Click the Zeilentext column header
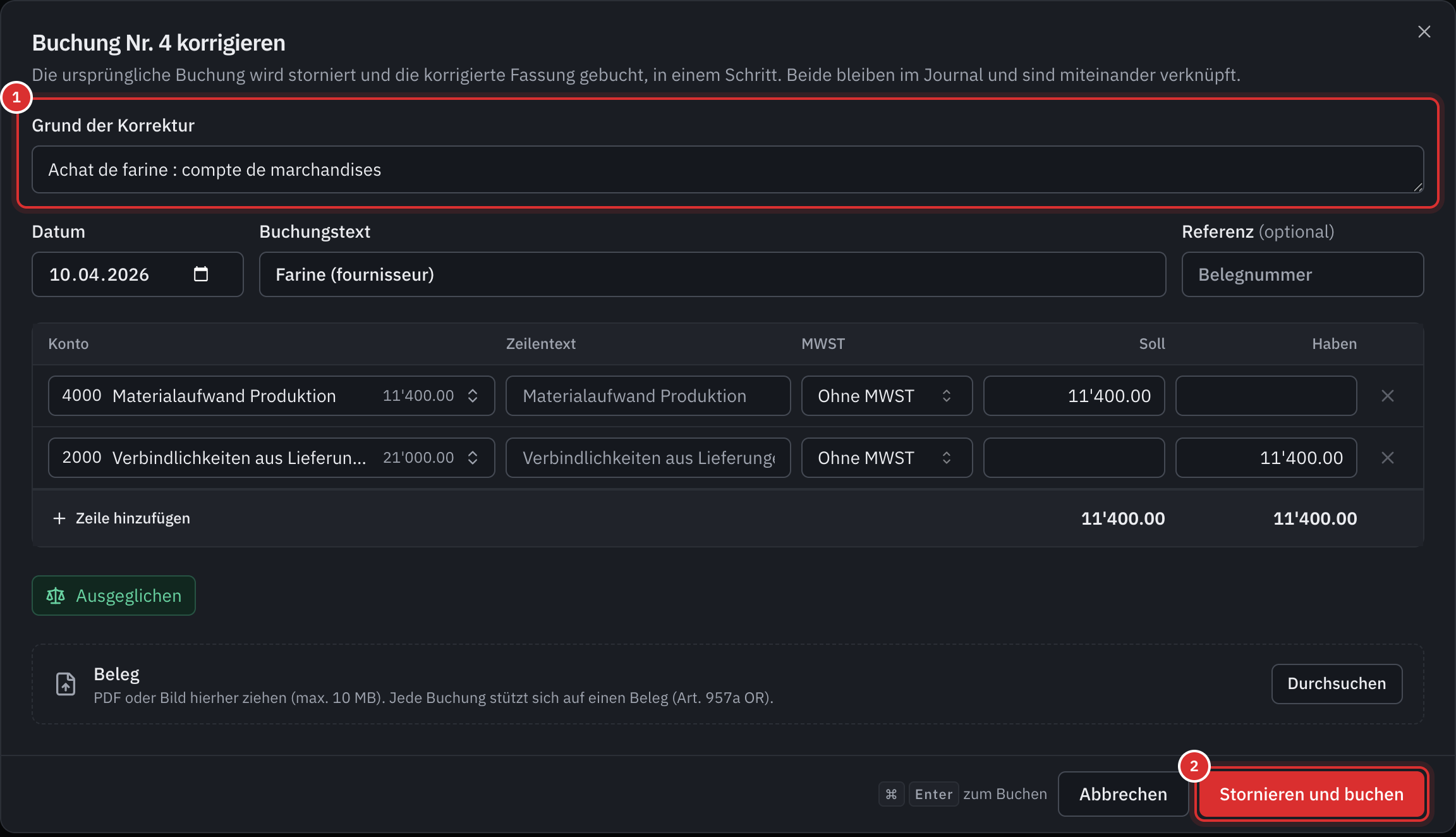This screenshot has height=837, width=1456. [541, 344]
